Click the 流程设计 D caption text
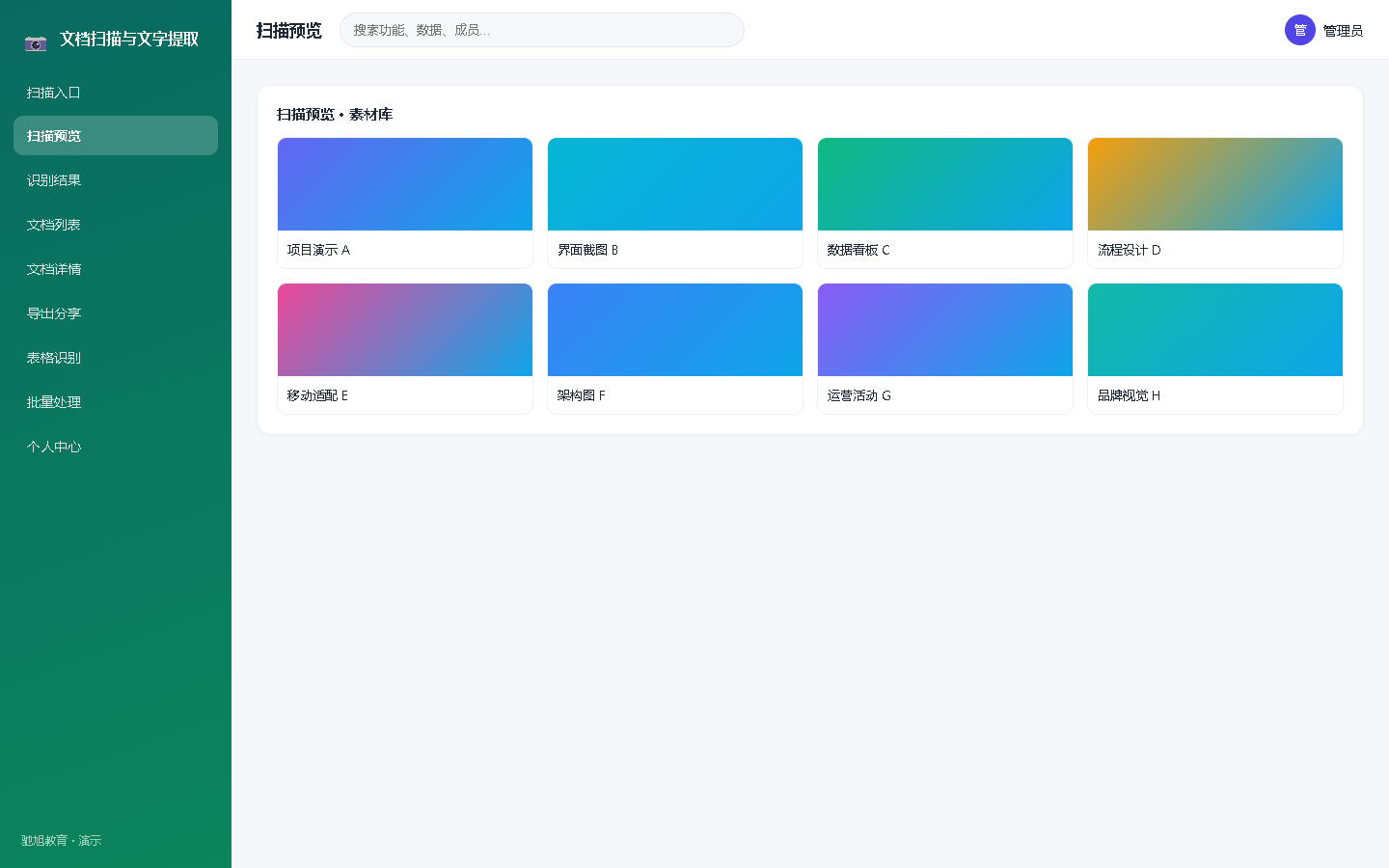This screenshot has width=1389, height=868. click(x=1129, y=250)
